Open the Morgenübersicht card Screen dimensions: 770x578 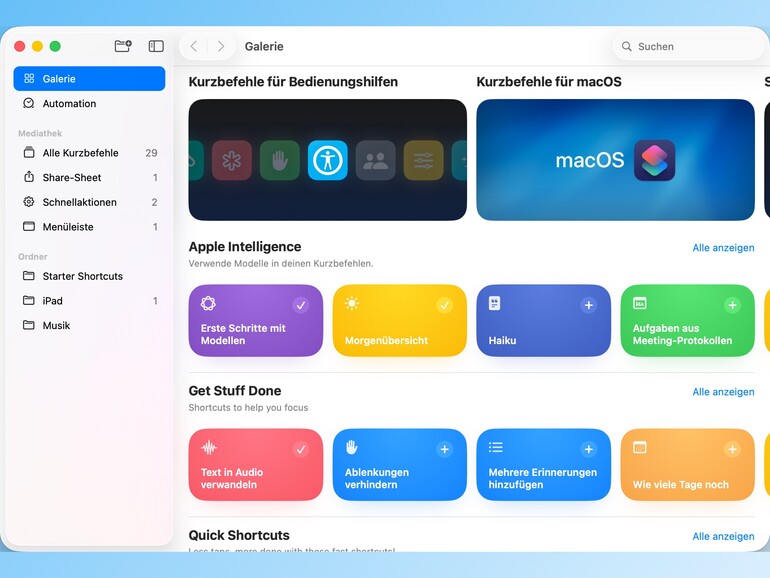[400, 321]
